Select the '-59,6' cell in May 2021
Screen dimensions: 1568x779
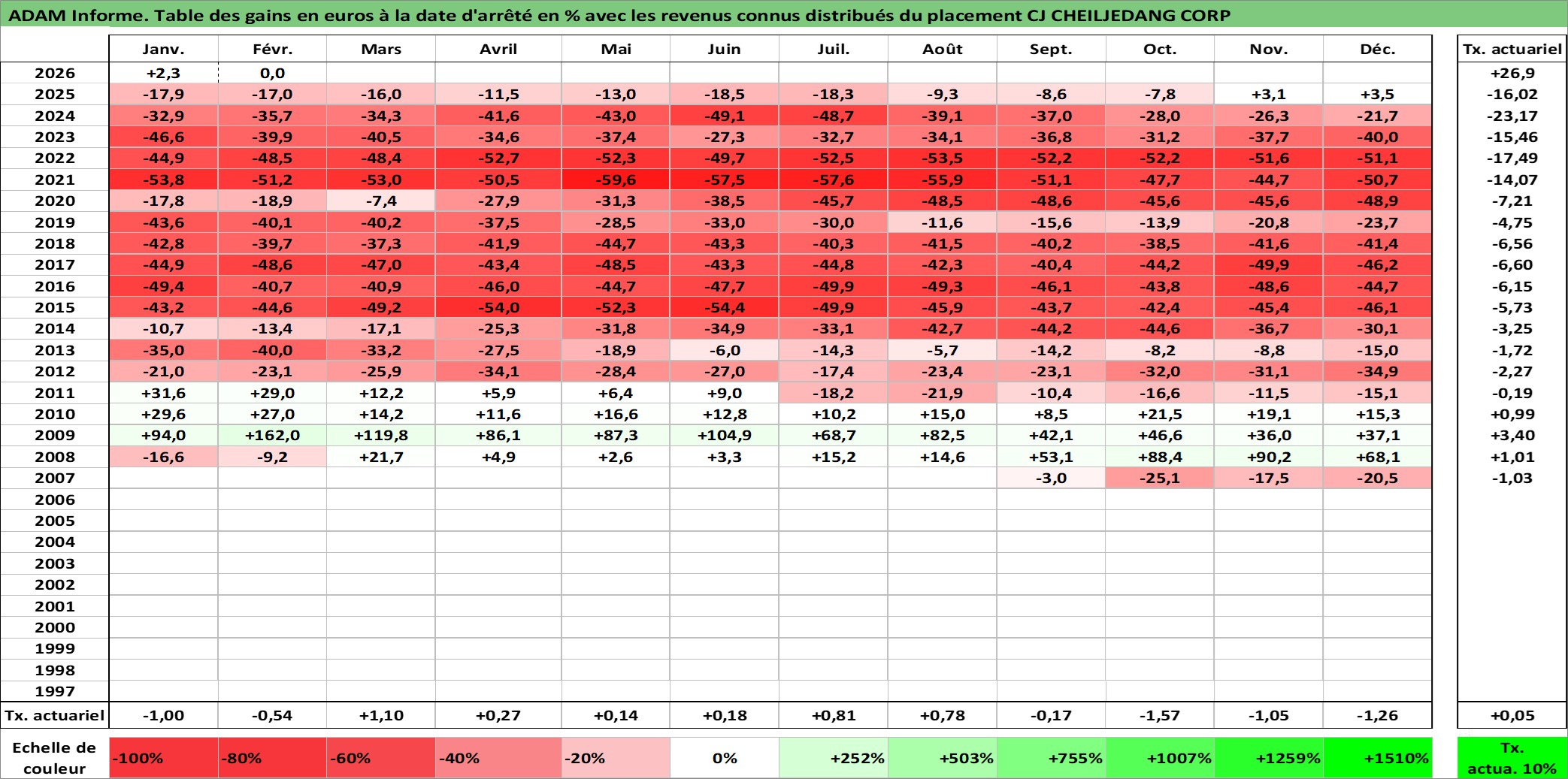tap(616, 180)
